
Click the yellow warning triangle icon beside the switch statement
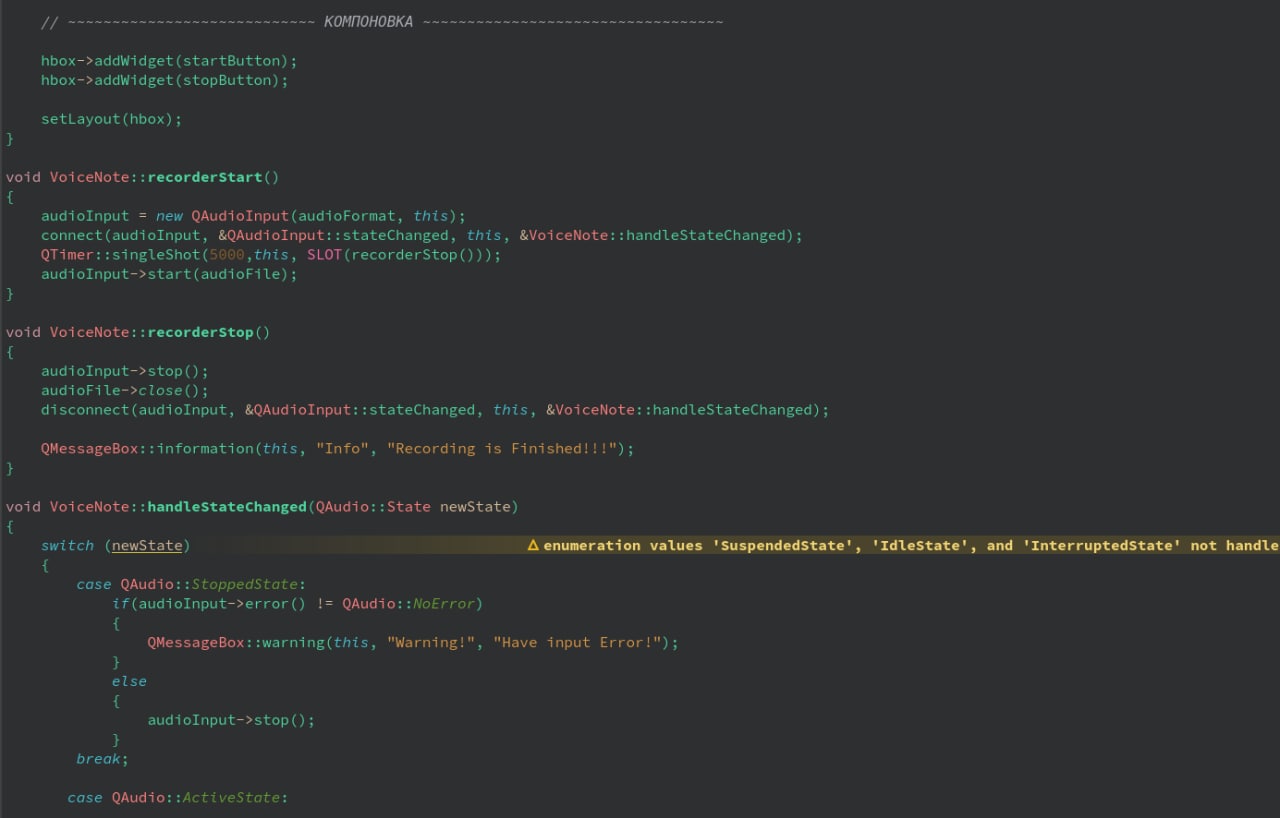coord(533,546)
